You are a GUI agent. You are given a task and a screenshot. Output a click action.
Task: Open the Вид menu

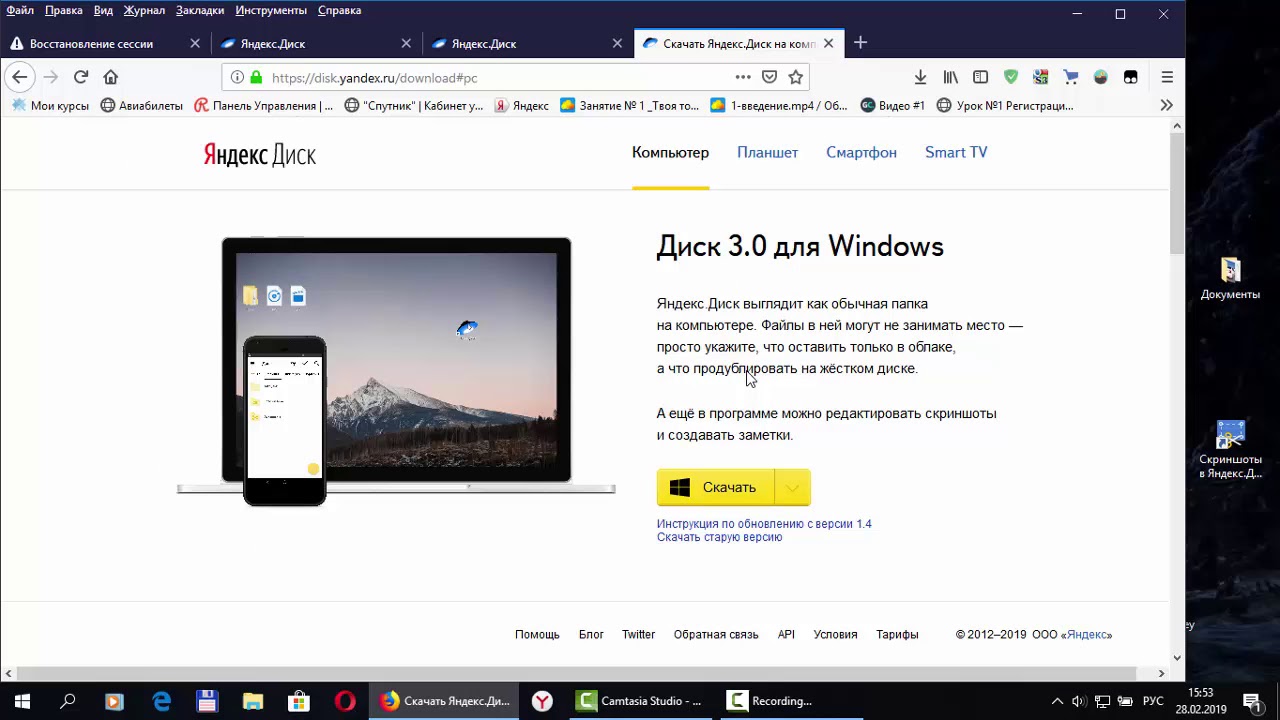(x=103, y=10)
